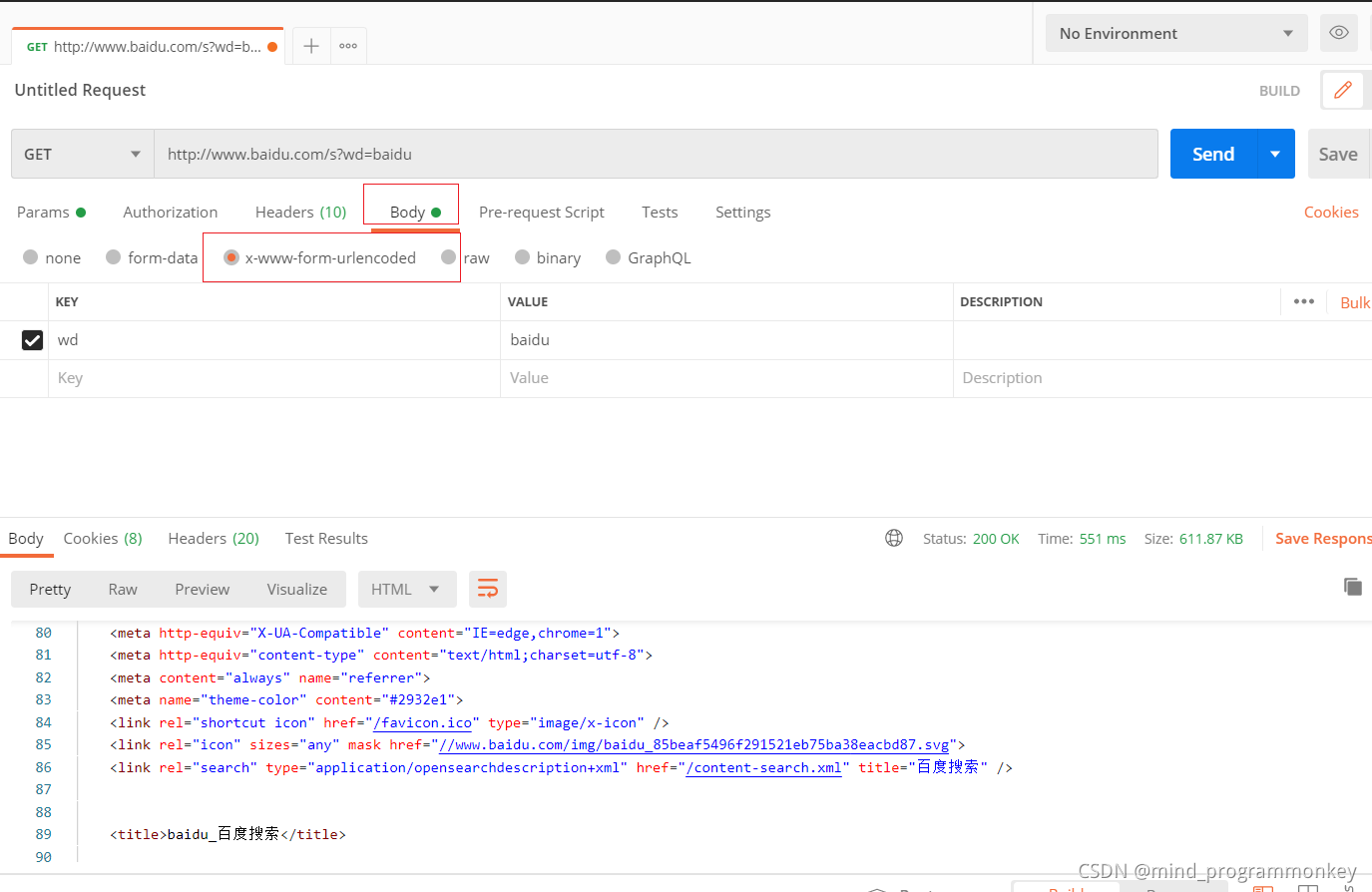The image size is (1372, 892).
Task: Open the Cookies link
Action: (1331, 212)
